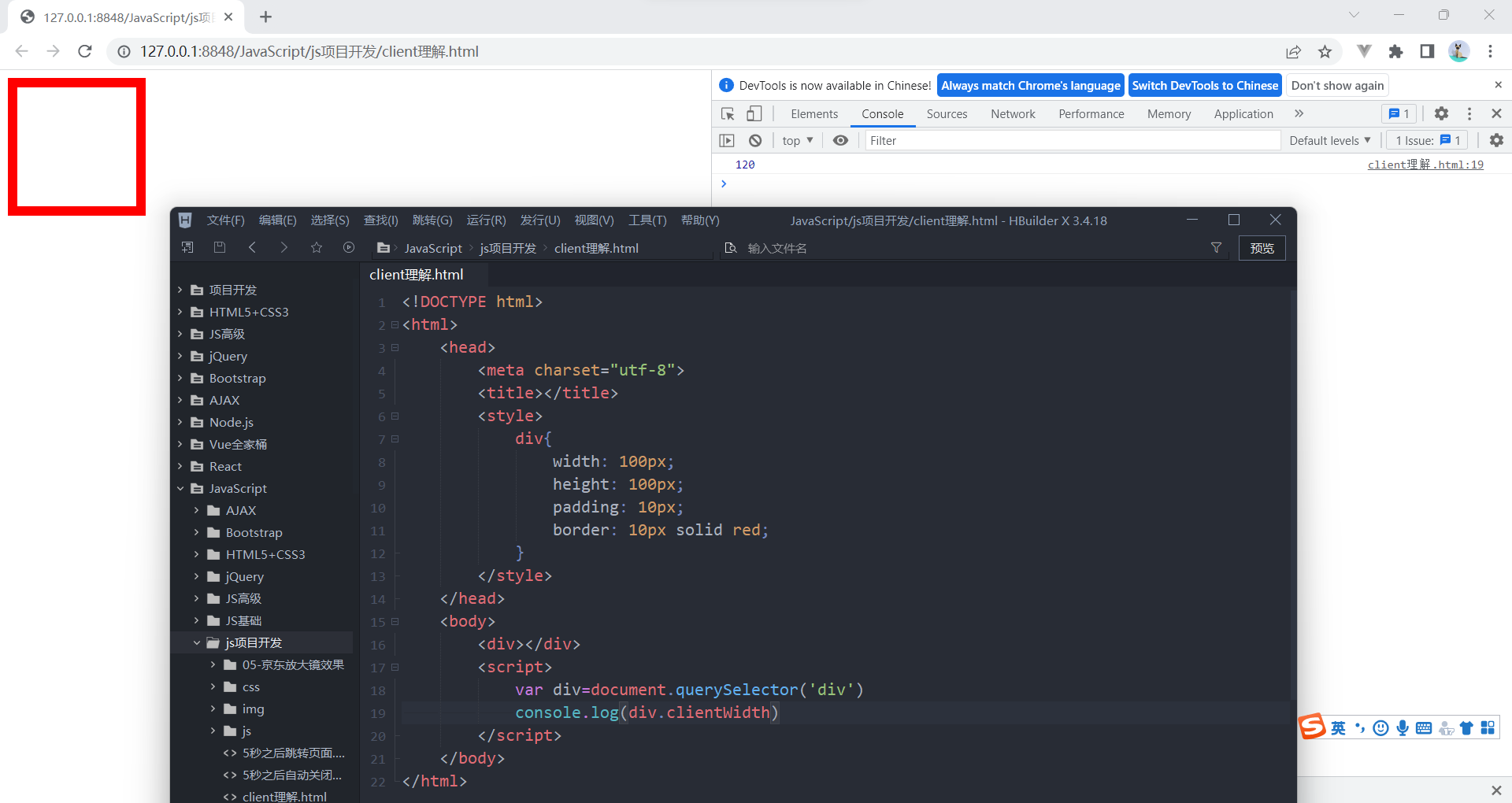1512x803 pixels.
Task: Click HBuilder back navigation arrow
Action: click(x=252, y=247)
